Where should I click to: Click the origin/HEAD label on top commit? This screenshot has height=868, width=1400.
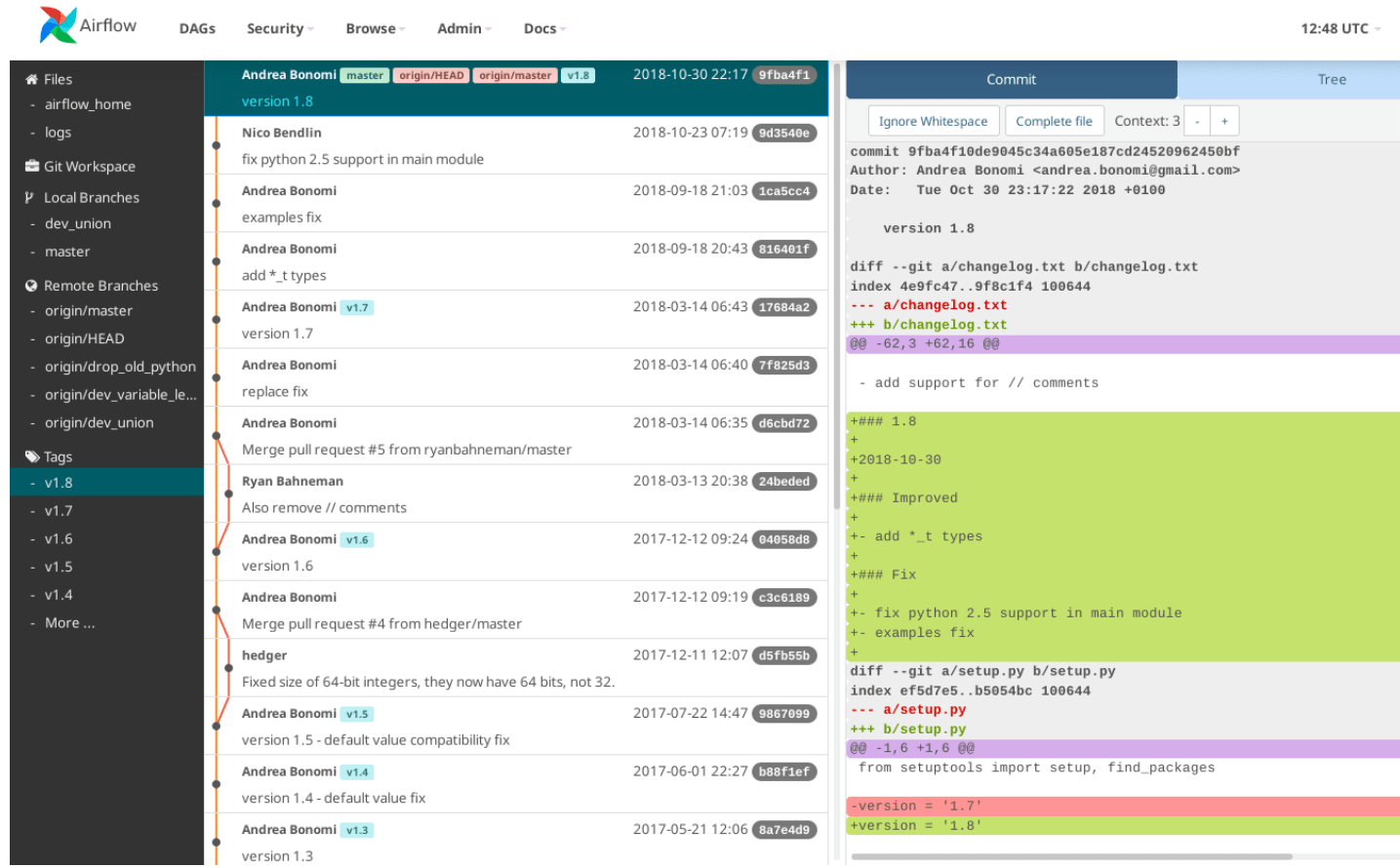point(431,75)
